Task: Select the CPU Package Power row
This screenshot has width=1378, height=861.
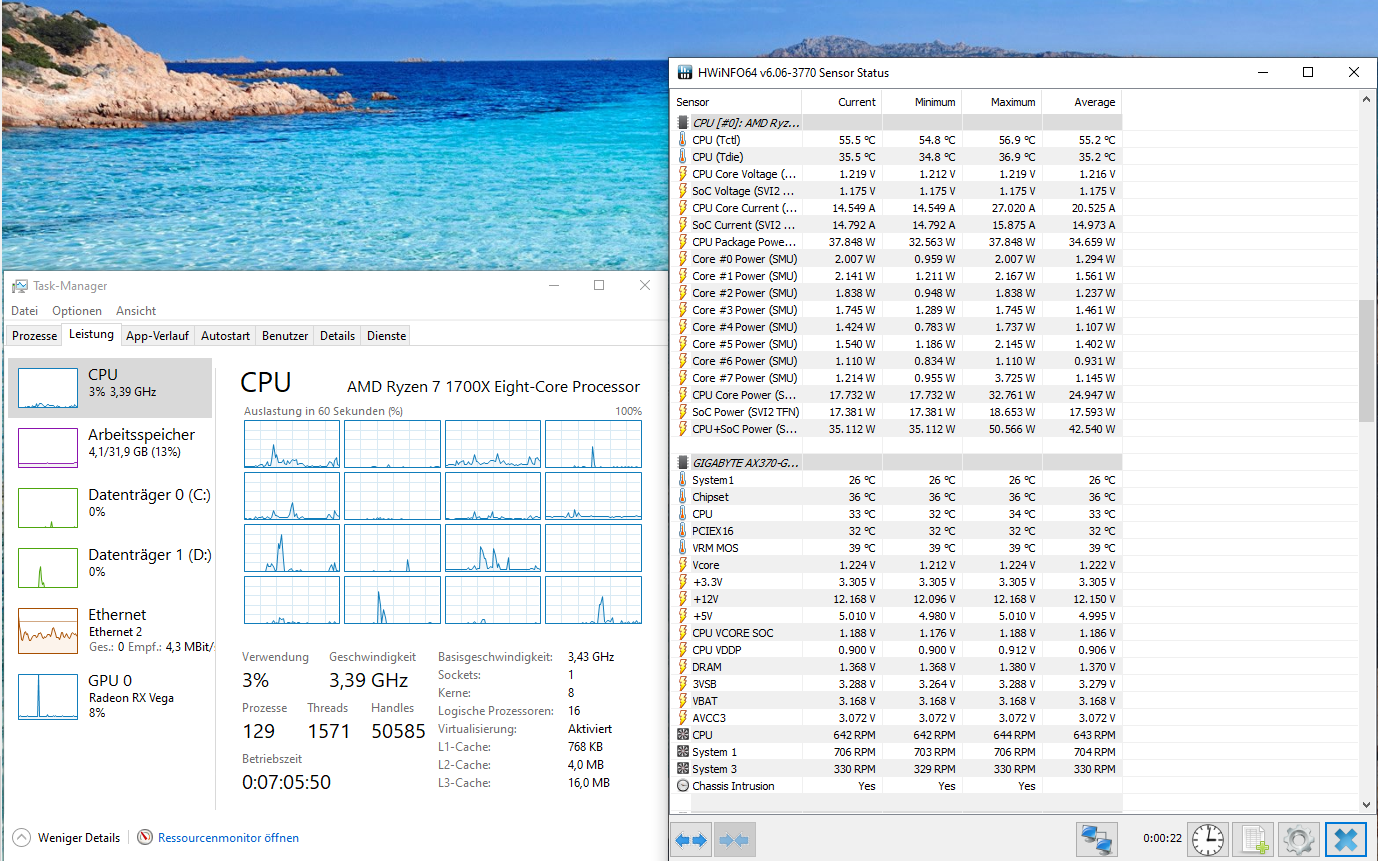Action: click(896, 242)
